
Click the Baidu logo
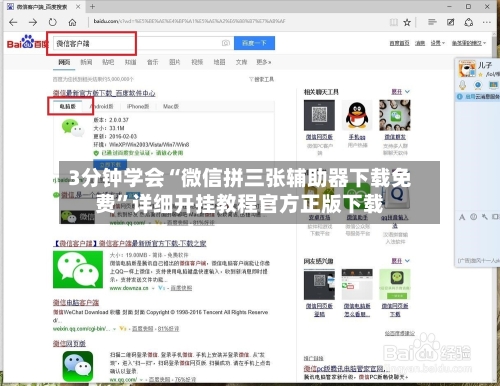[27, 42]
